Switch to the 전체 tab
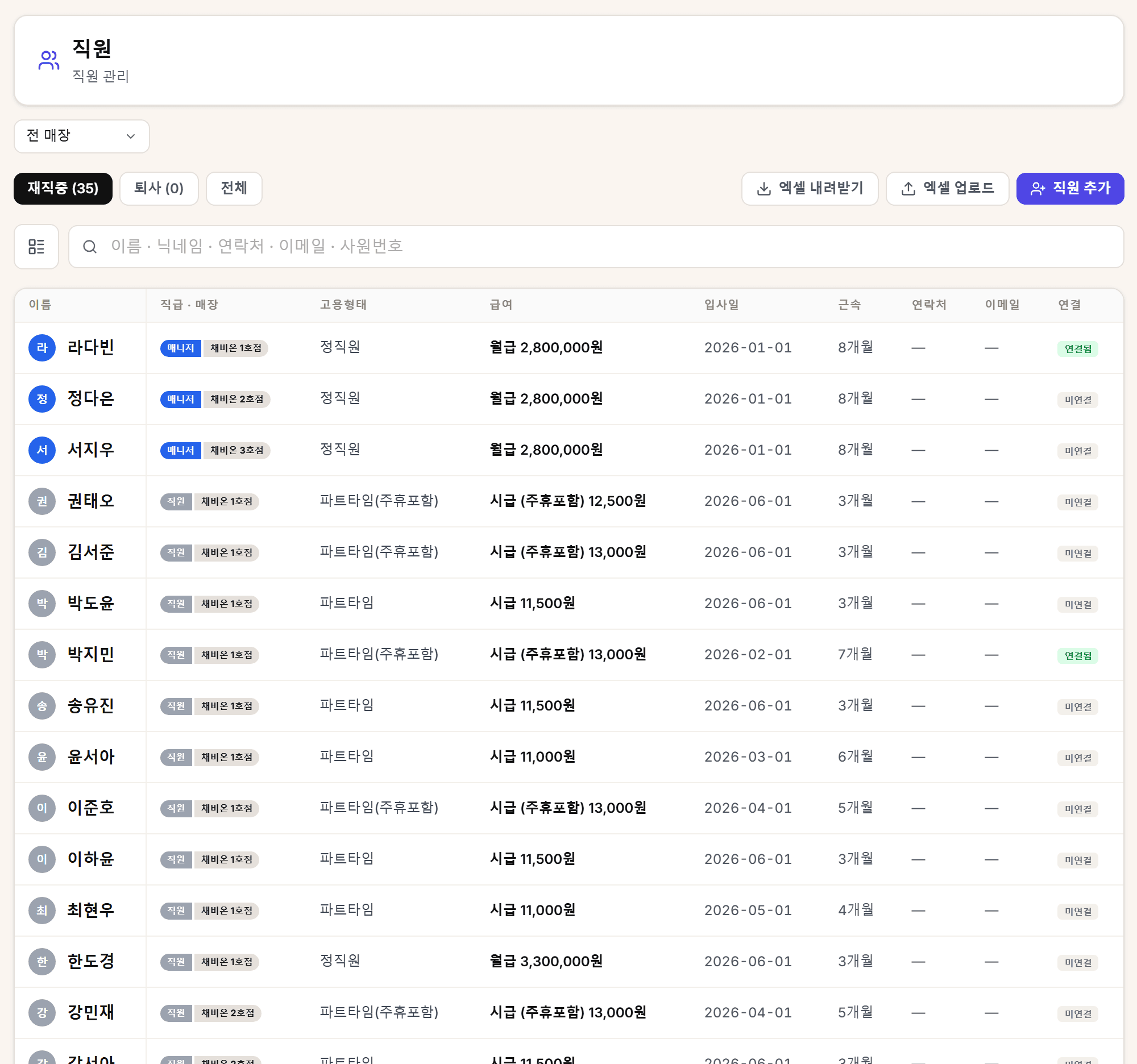Image resolution: width=1137 pixels, height=1064 pixels. pos(234,188)
